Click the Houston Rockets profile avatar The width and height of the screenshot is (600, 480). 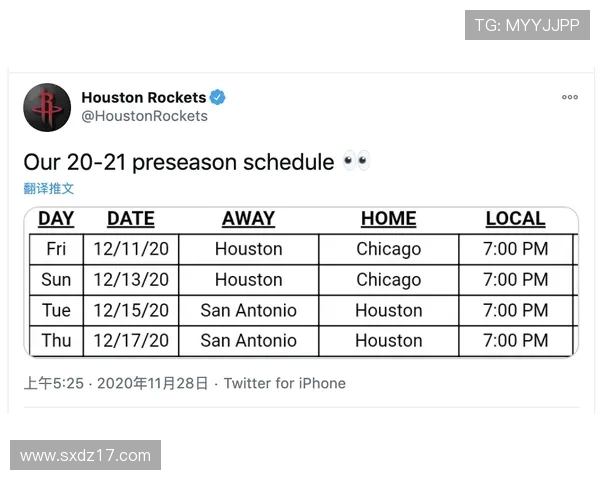[x=47, y=106]
